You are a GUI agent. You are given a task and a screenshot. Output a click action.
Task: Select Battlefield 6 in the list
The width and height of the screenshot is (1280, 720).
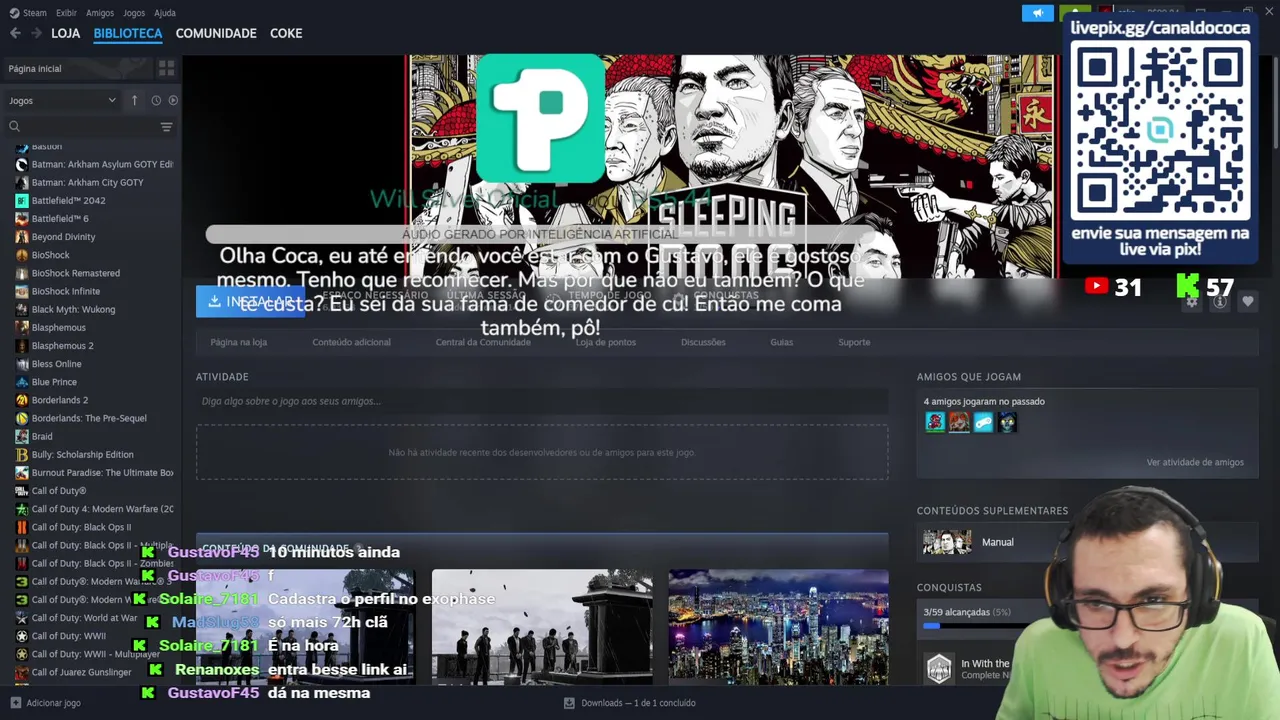(x=60, y=218)
